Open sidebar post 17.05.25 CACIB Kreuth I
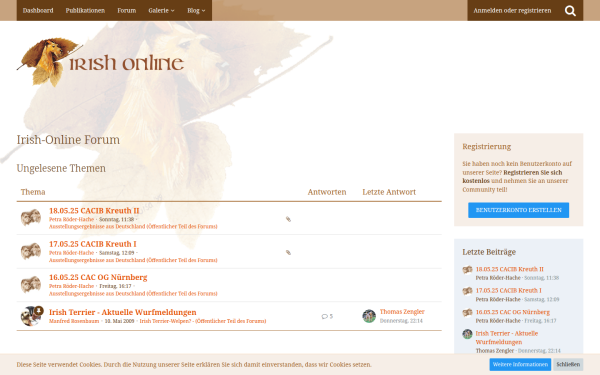600x375 pixels. click(x=508, y=290)
